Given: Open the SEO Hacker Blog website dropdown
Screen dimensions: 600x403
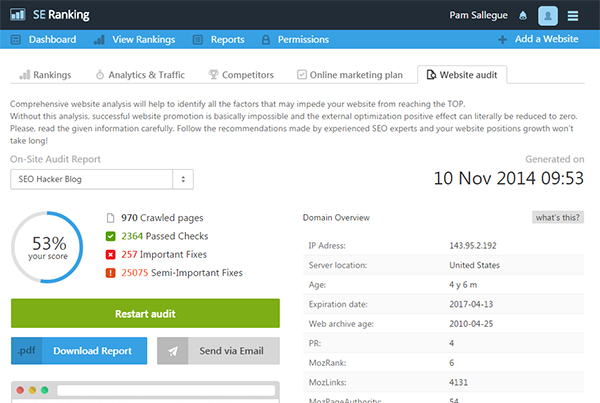Looking at the screenshot, I should point(102,178).
